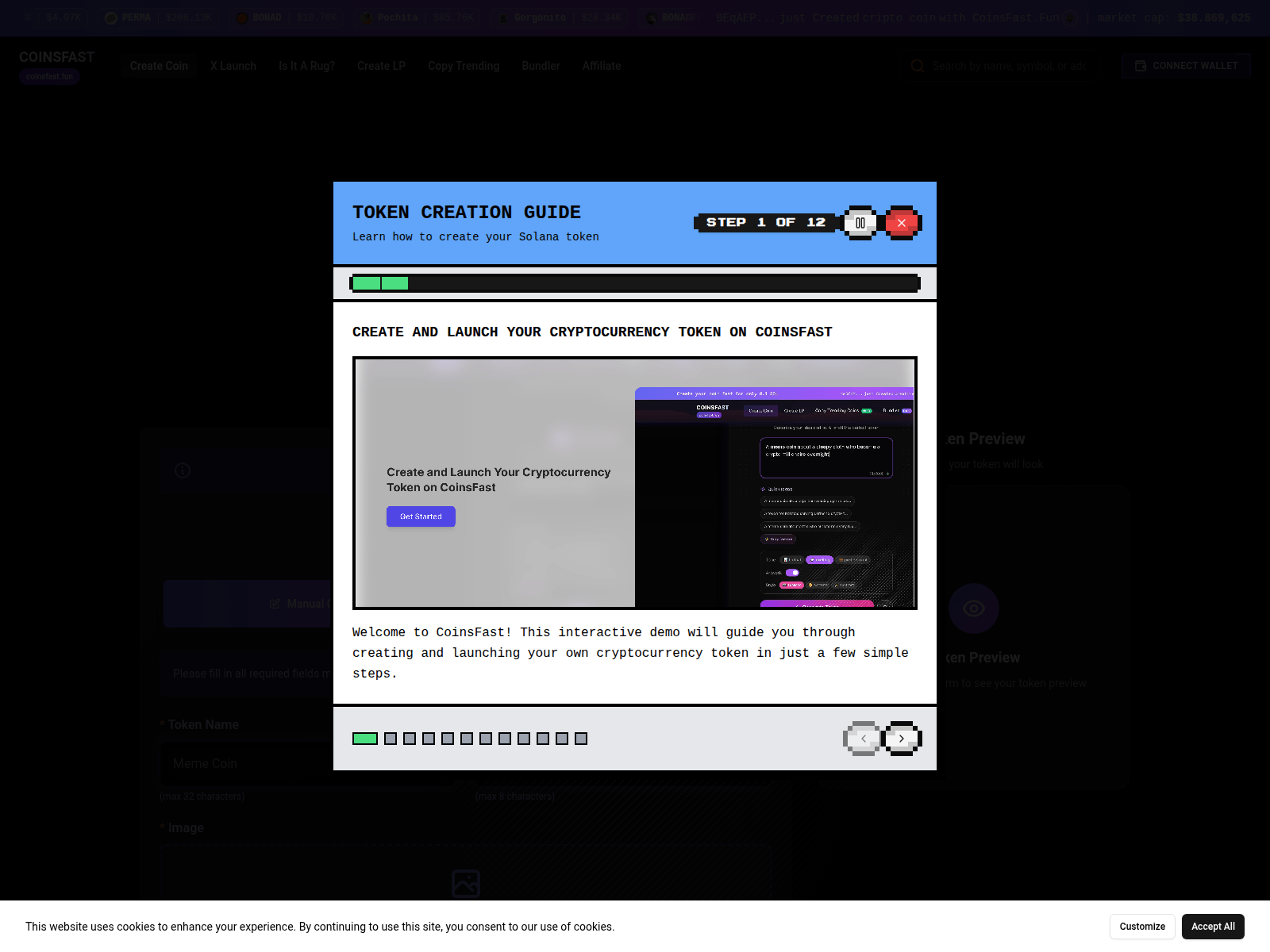
Task: Click the demo screenshot thumbnail
Action: pos(635,483)
